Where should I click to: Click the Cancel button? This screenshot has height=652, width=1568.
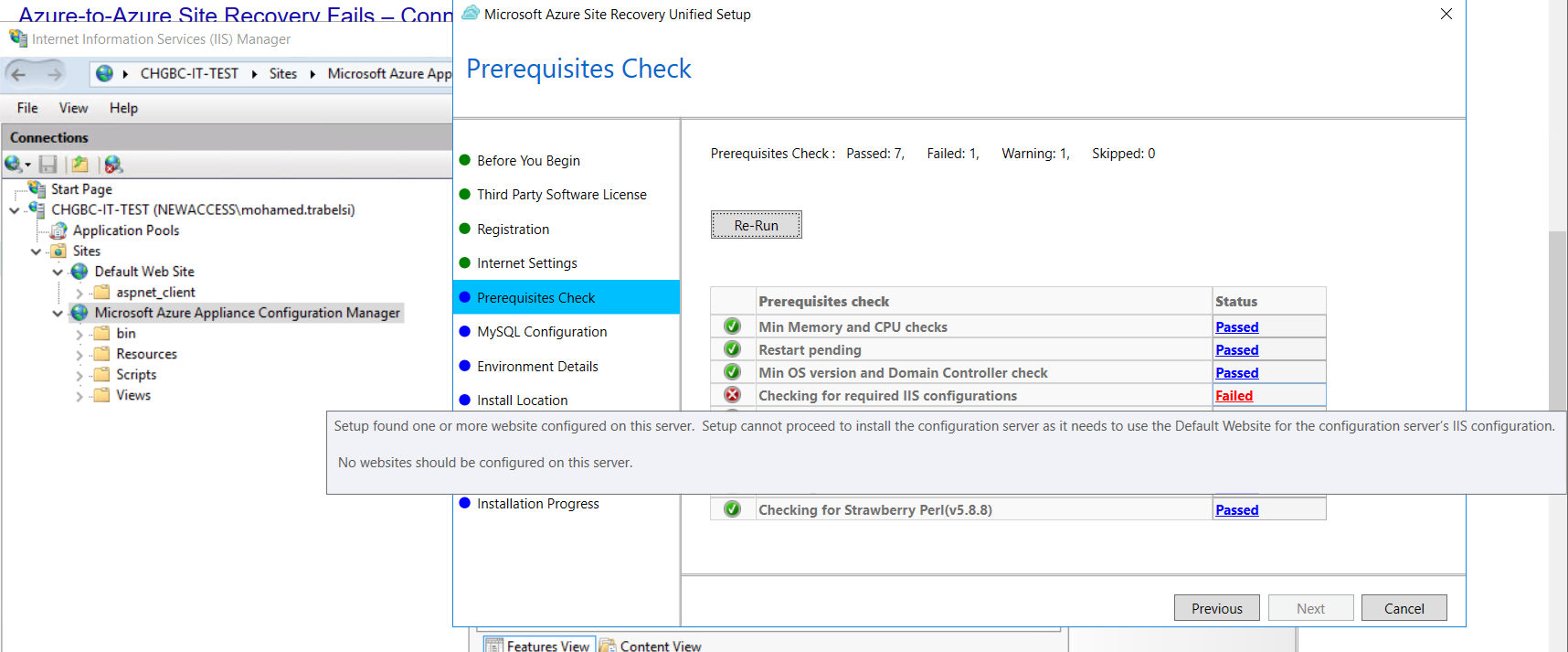pyautogui.click(x=1404, y=608)
